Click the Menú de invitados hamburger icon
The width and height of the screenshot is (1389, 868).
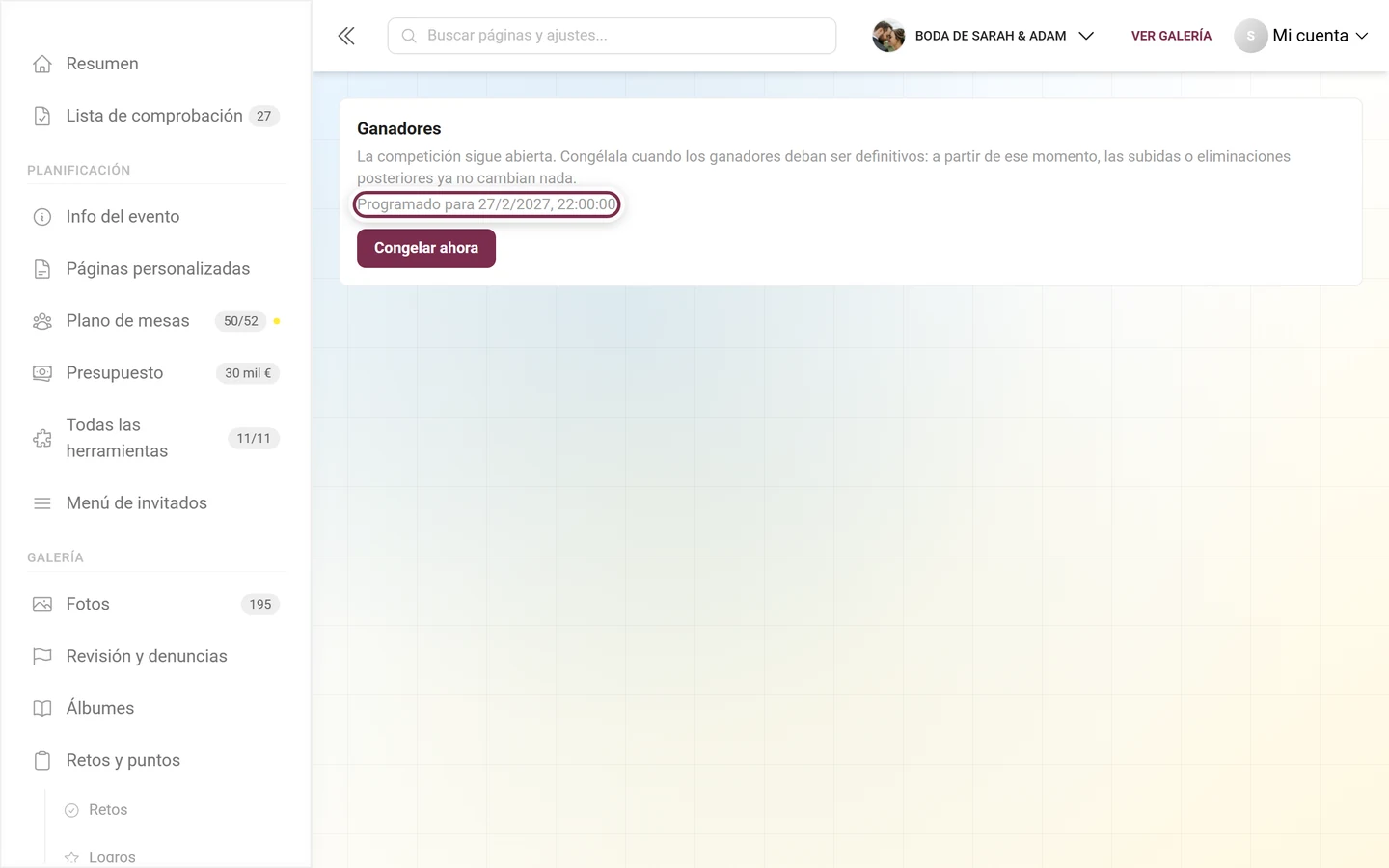[42, 503]
